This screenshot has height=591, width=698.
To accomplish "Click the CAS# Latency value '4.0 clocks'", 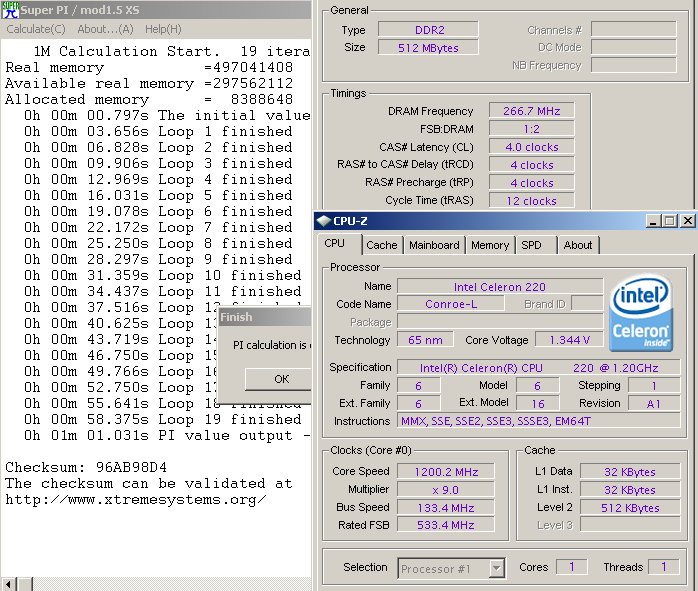I will pos(532,147).
